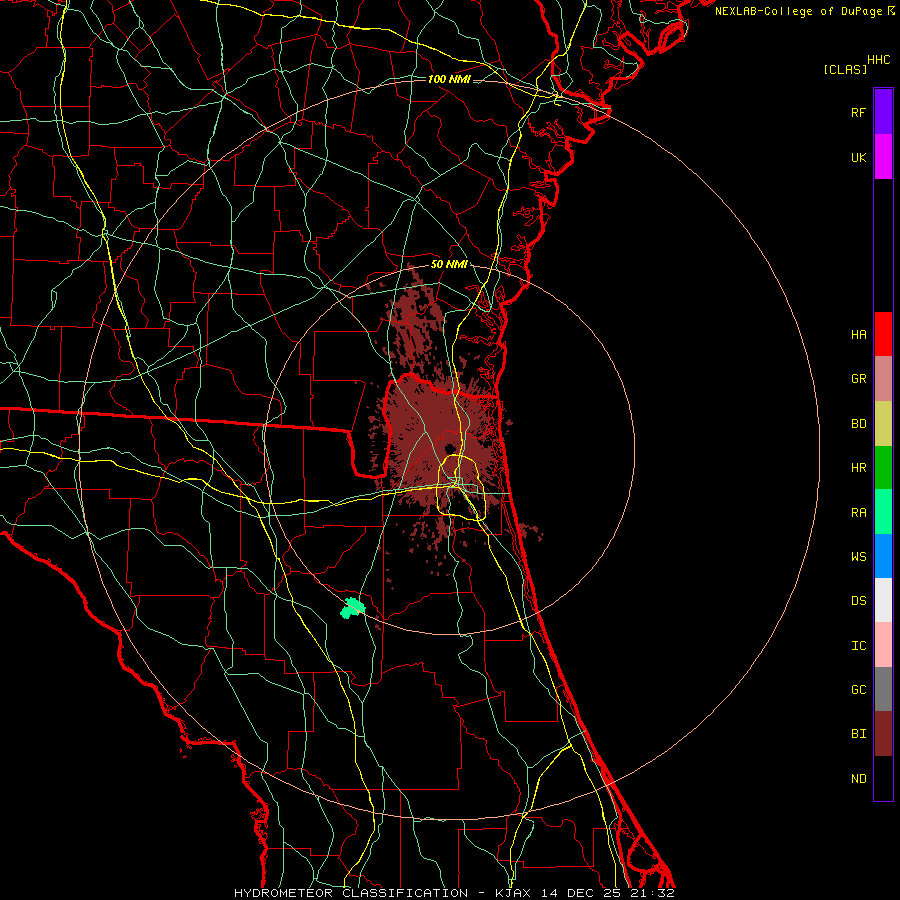
Task: Click the BD legend label
Action: (x=858, y=424)
